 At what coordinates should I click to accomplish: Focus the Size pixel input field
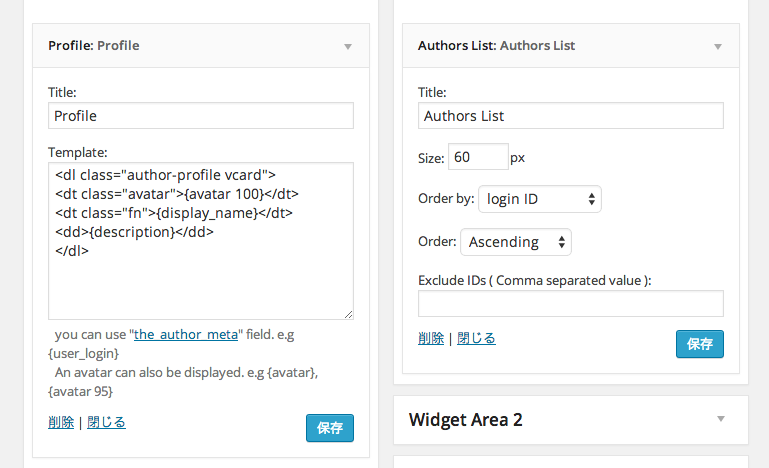point(479,157)
